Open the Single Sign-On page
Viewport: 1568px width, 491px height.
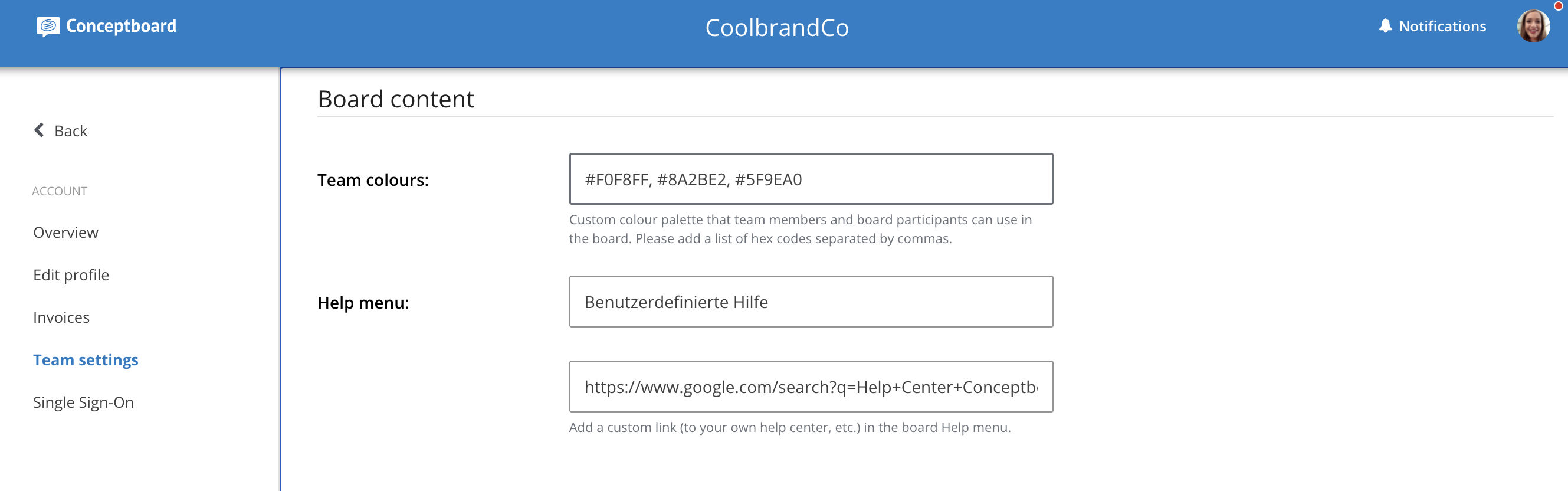[83, 402]
